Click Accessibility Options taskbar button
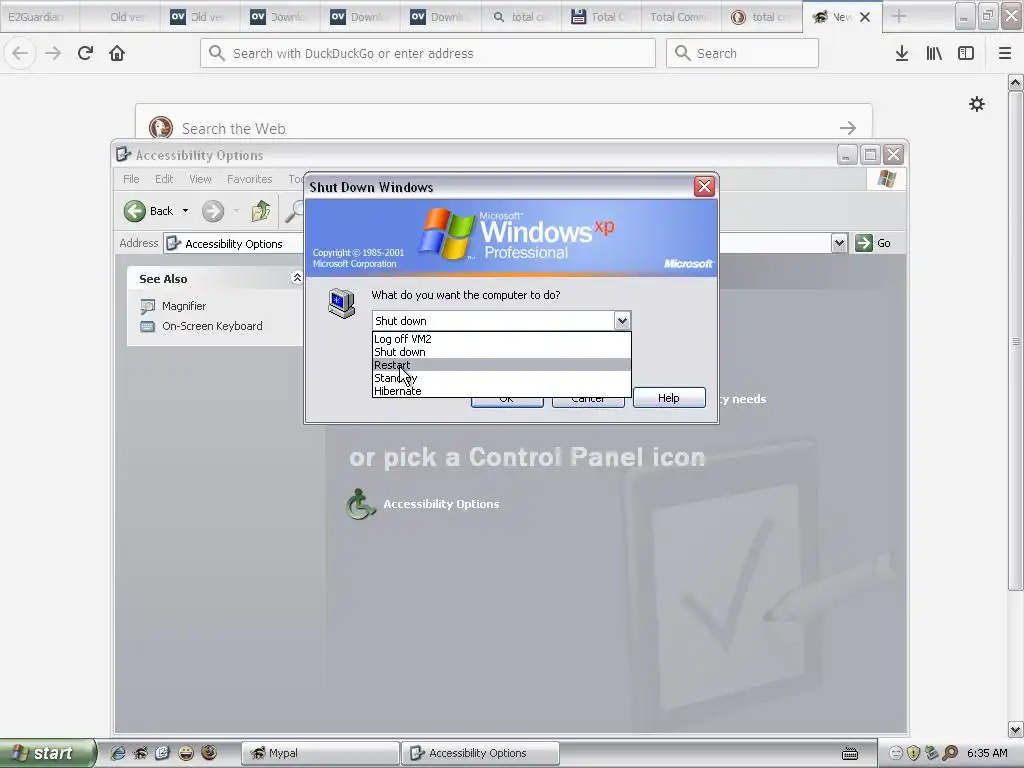Image resolution: width=1024 pixels, height=768 pixels. 480,753
